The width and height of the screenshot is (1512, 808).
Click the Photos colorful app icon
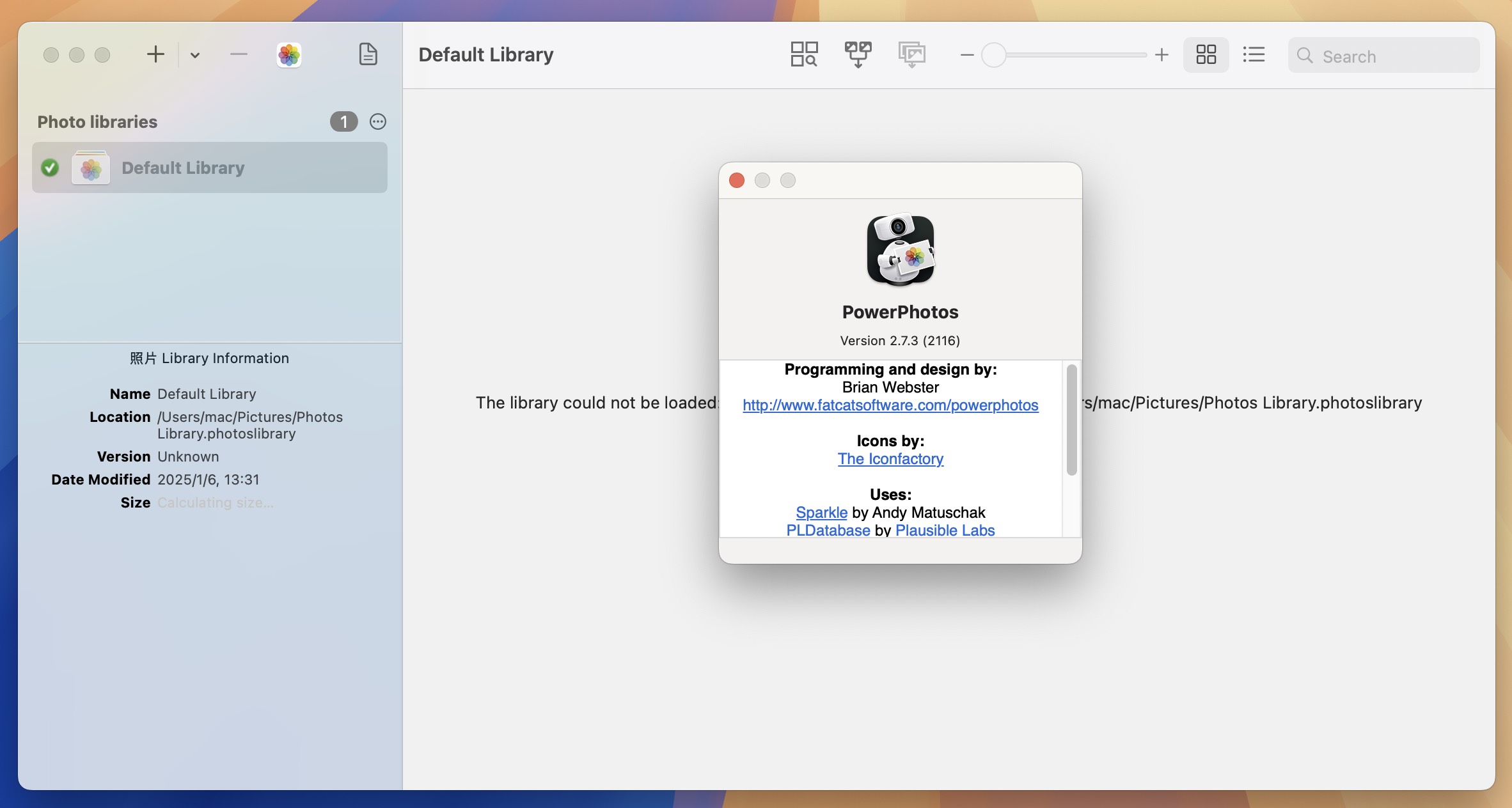(289, 54)
